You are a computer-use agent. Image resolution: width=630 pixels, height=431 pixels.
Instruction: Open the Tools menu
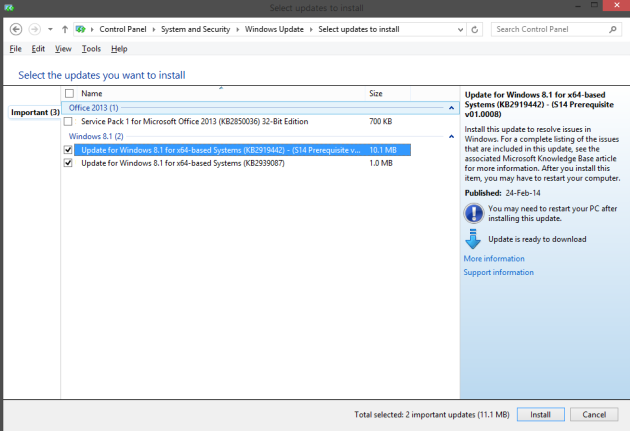click(x=91, y=49)
